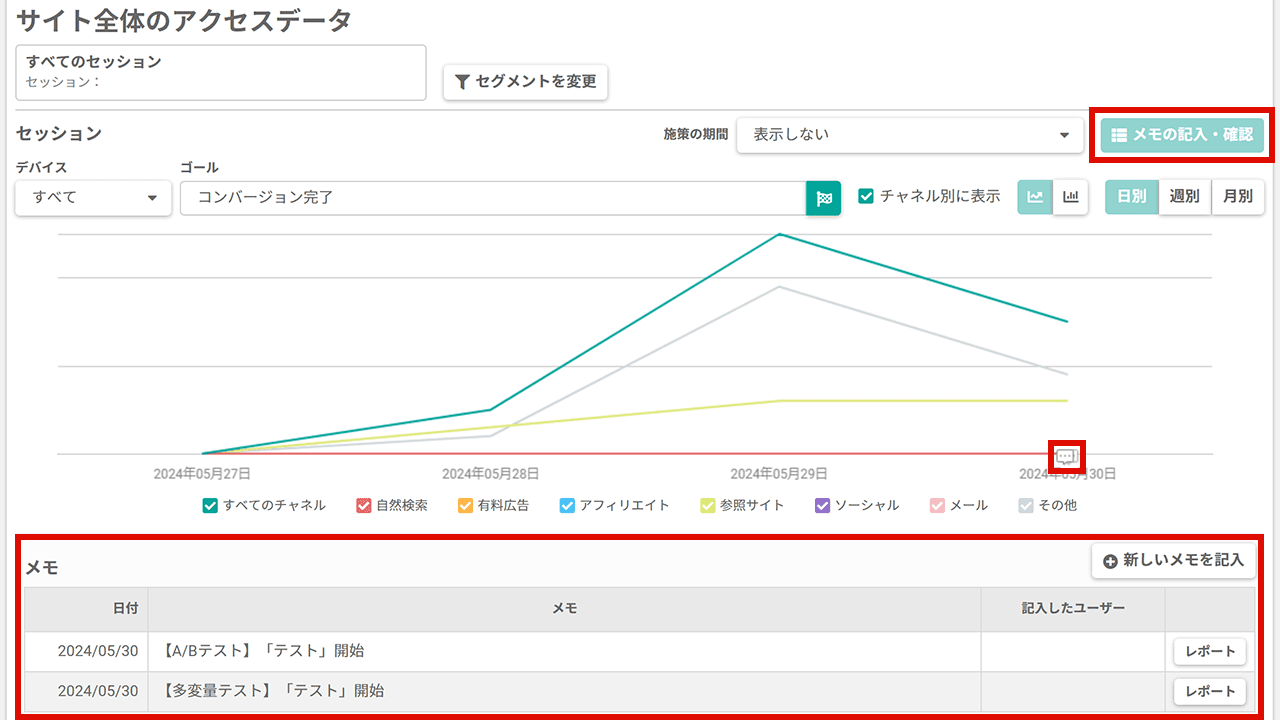Toggle 自然検索 legend checkbox

tap(364, 505)
